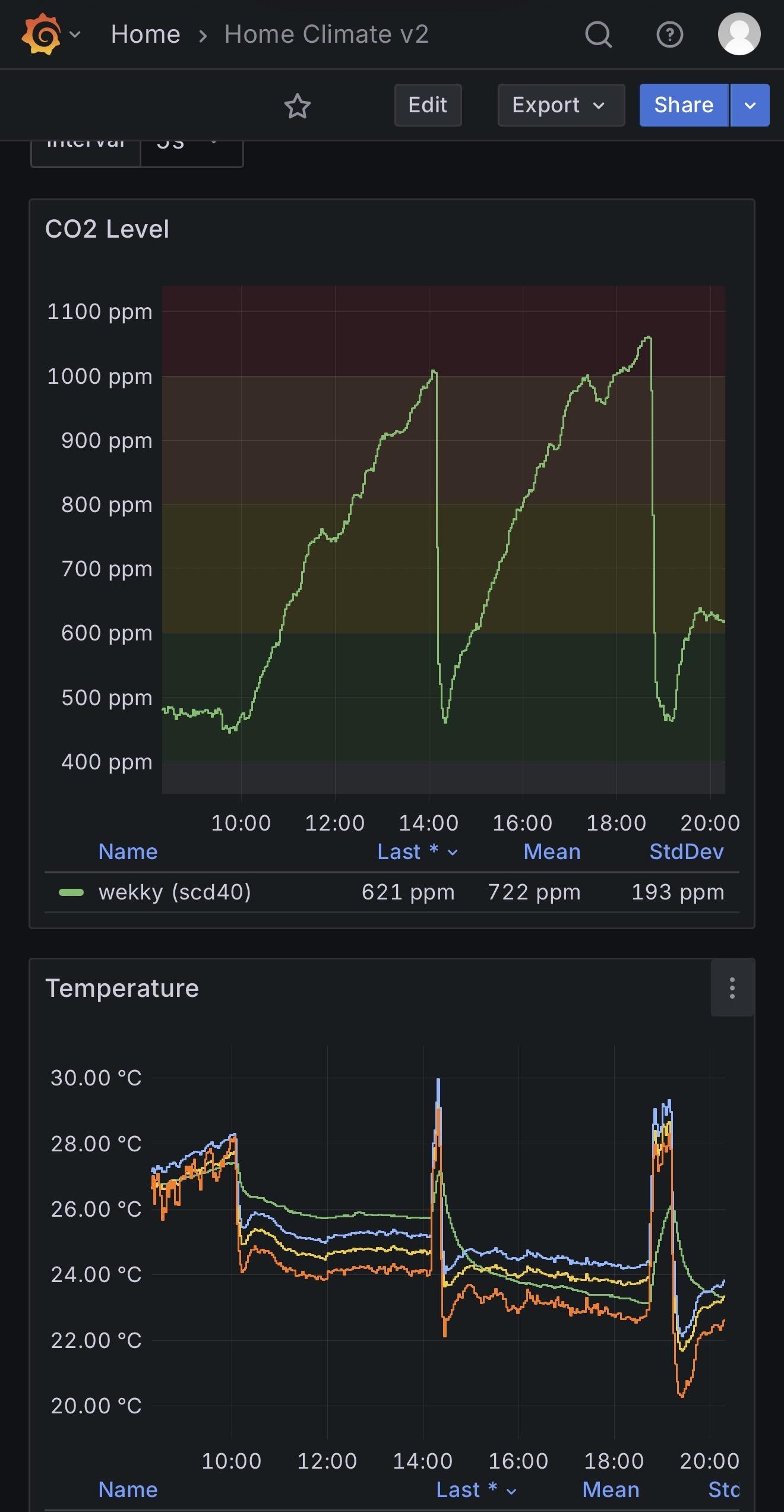Navigate to Home breadcrumb
The height and width of the screenshot is (1512, 784).
tap(146, 35)
